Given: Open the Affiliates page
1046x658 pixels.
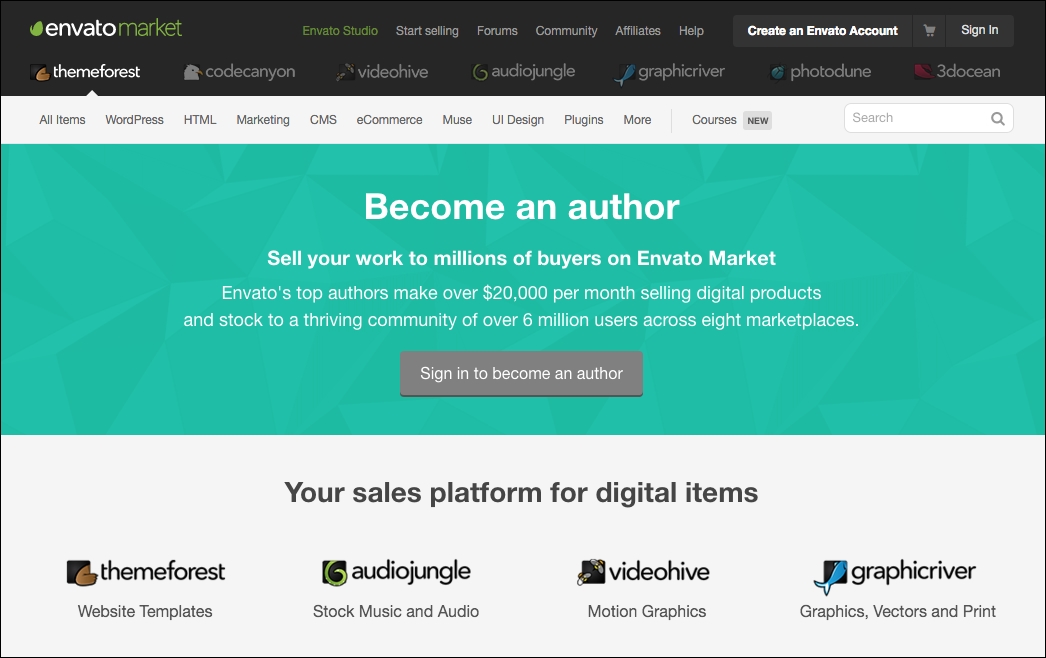Looking at the screenshot, I should coord(638,31).
